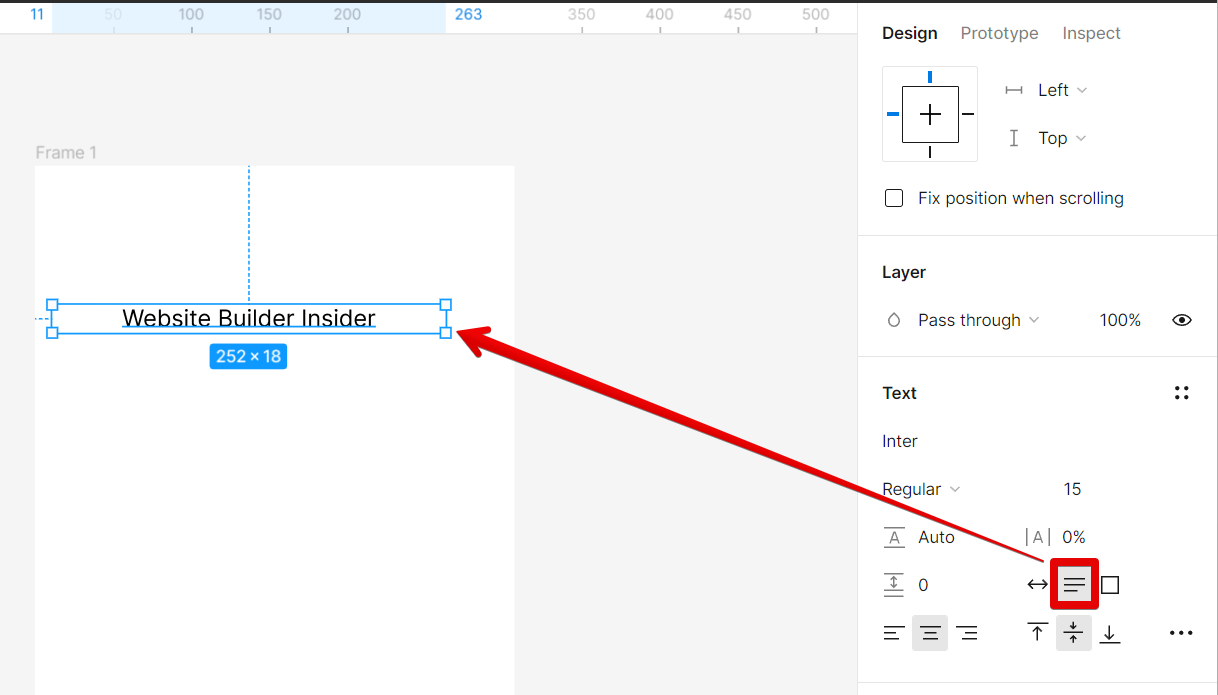Screen dimensions: 1218x695
Task: Open the text styles panel icon
Action: (1181, 393)
